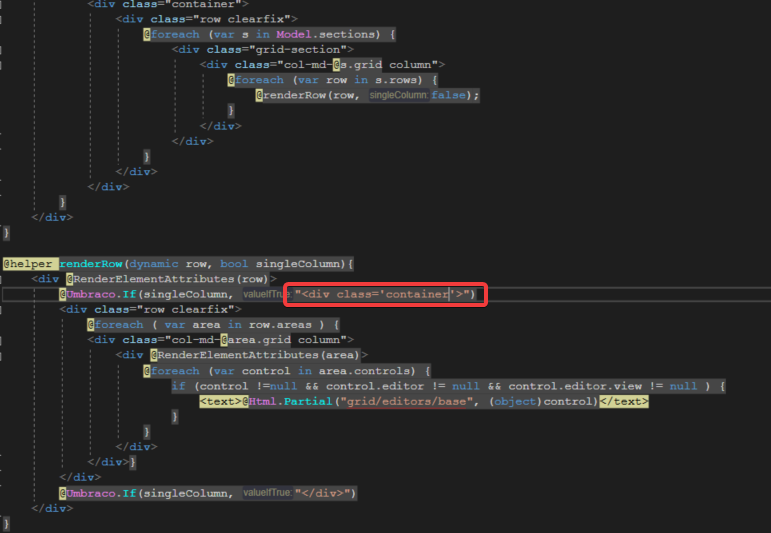Click '@s.grid' in the col-md class

tap(357, 65)
